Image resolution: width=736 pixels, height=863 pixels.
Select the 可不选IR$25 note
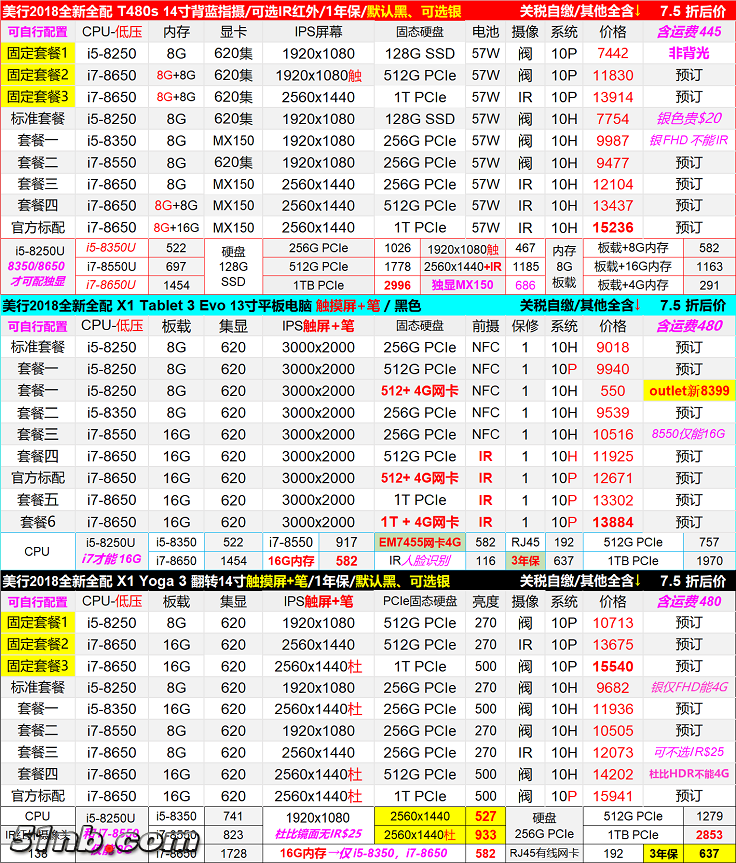[x=688, y=753]
